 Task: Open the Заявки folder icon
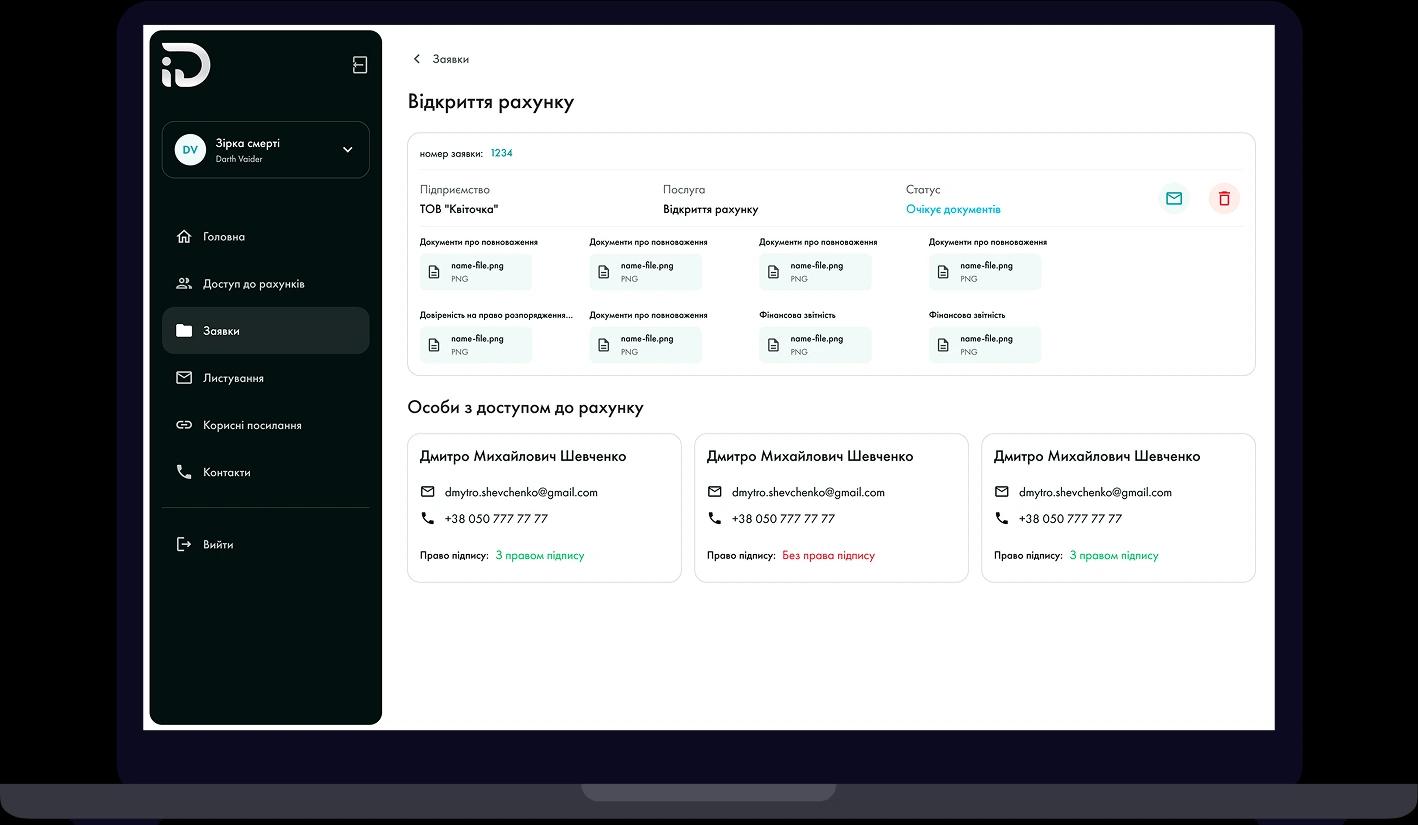[x=184, y=330]
